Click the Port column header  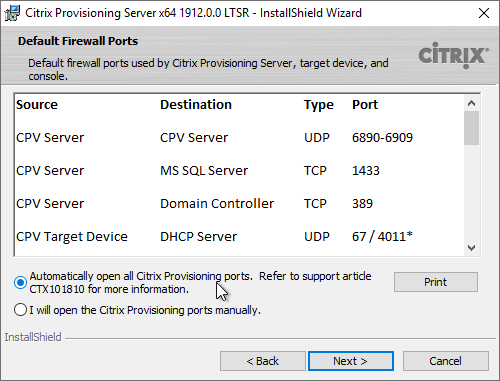click(365, 105)
